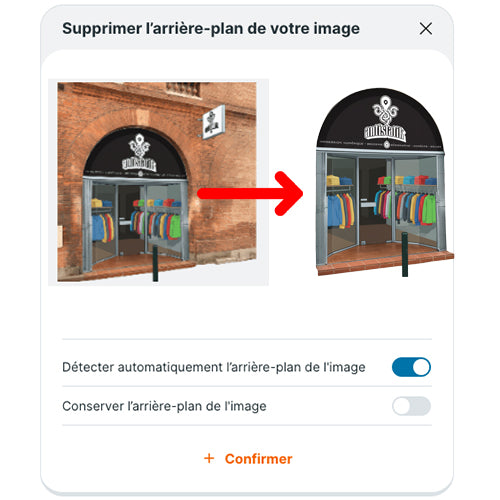The image size is (500, 500).
Task: Click the Supprimer l'arrière-plan dialog title
Action: click(211, 29)
